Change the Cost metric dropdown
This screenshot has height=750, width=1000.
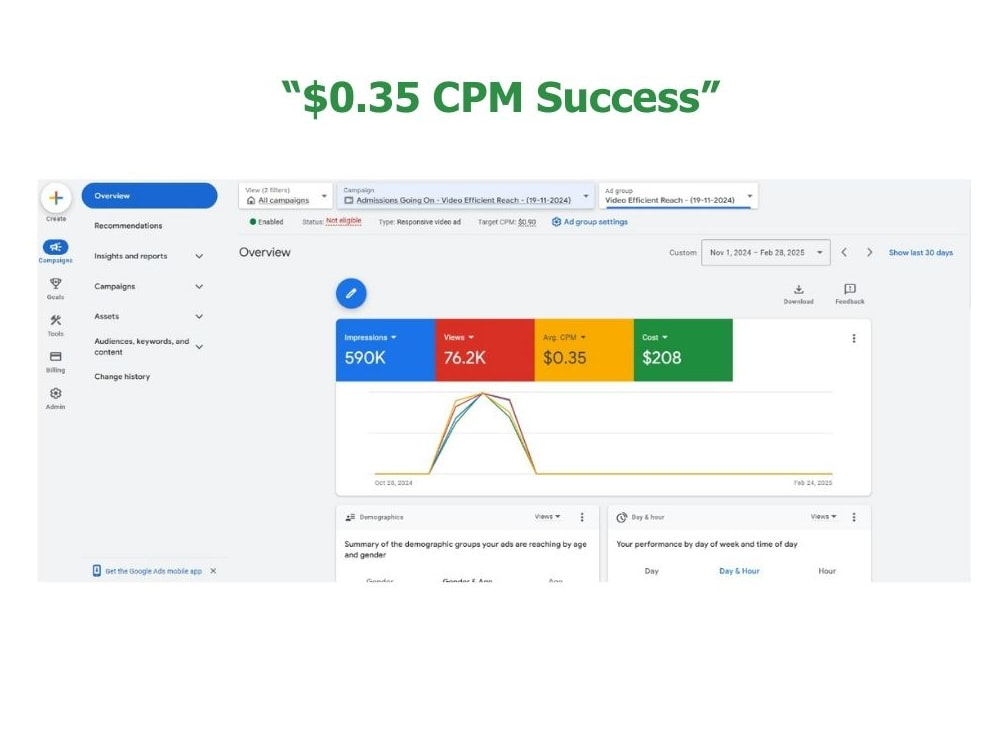click(x=654, y=337)
